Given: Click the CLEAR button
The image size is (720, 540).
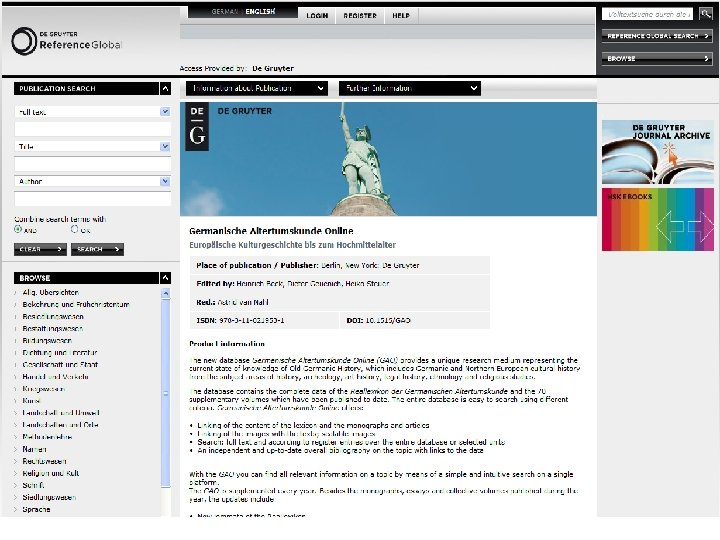Looking at the screenshot, I should [40, 249].
